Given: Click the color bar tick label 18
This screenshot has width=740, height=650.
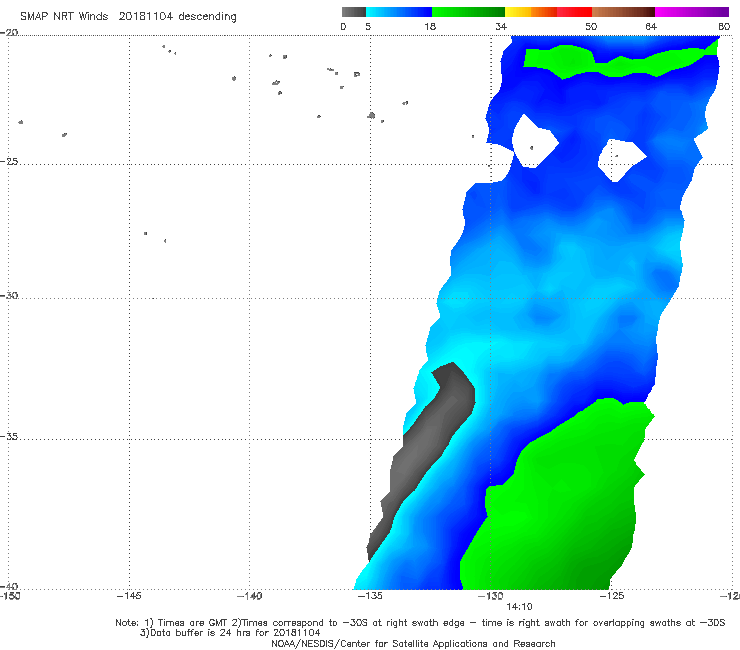Looking at the screenshot, I should point(430,26).
